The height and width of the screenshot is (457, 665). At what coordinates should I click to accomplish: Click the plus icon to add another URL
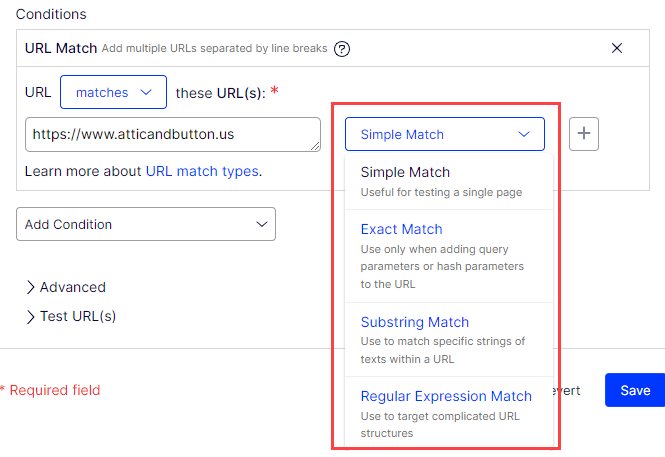point(584,134)
